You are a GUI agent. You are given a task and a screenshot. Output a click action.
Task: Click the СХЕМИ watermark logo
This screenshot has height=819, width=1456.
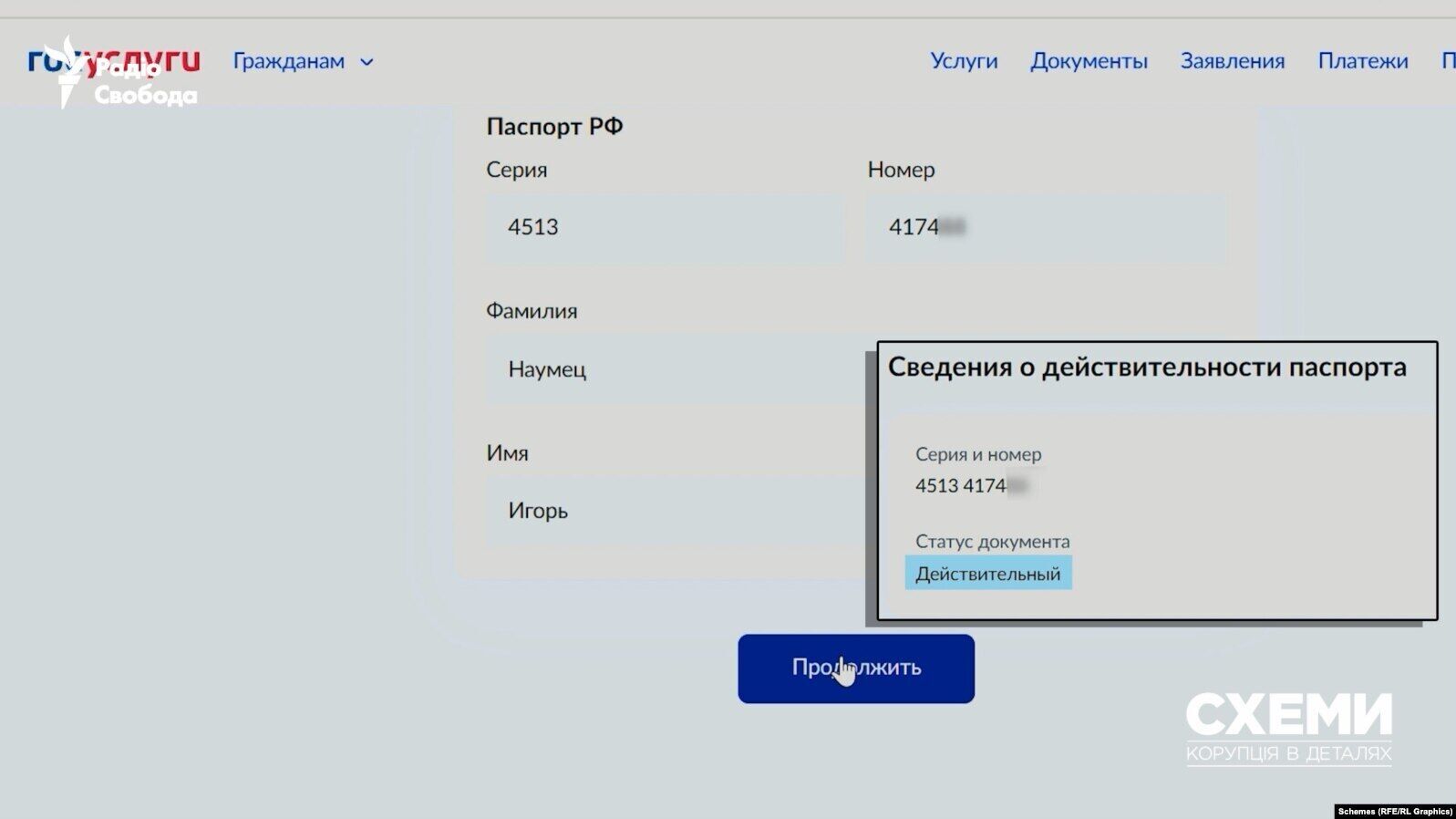tap(1288, 726)
